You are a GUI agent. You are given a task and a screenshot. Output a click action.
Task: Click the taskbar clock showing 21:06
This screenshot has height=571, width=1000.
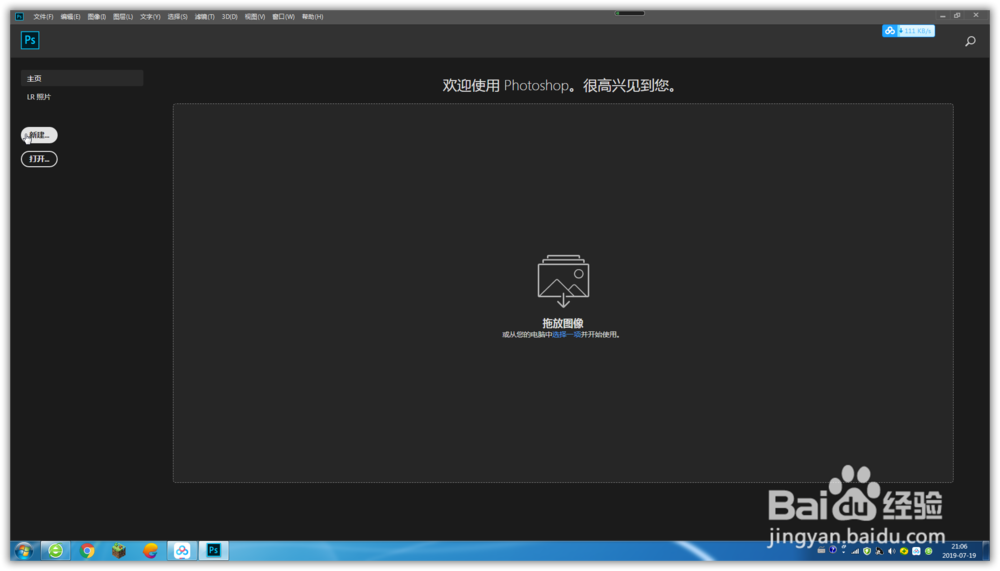click(x=959, y=551)
